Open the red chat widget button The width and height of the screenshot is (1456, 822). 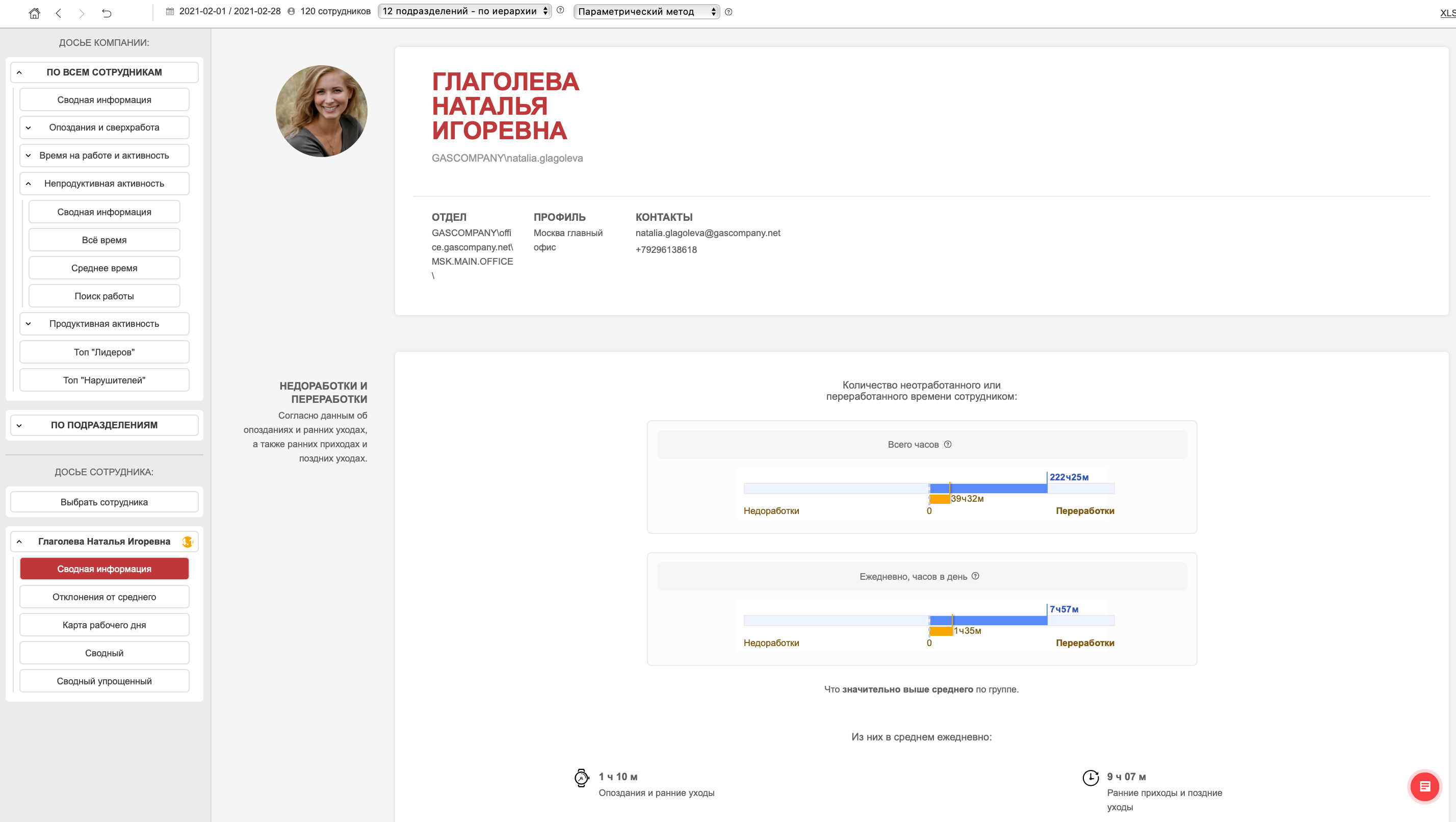tap(1424, 786)
